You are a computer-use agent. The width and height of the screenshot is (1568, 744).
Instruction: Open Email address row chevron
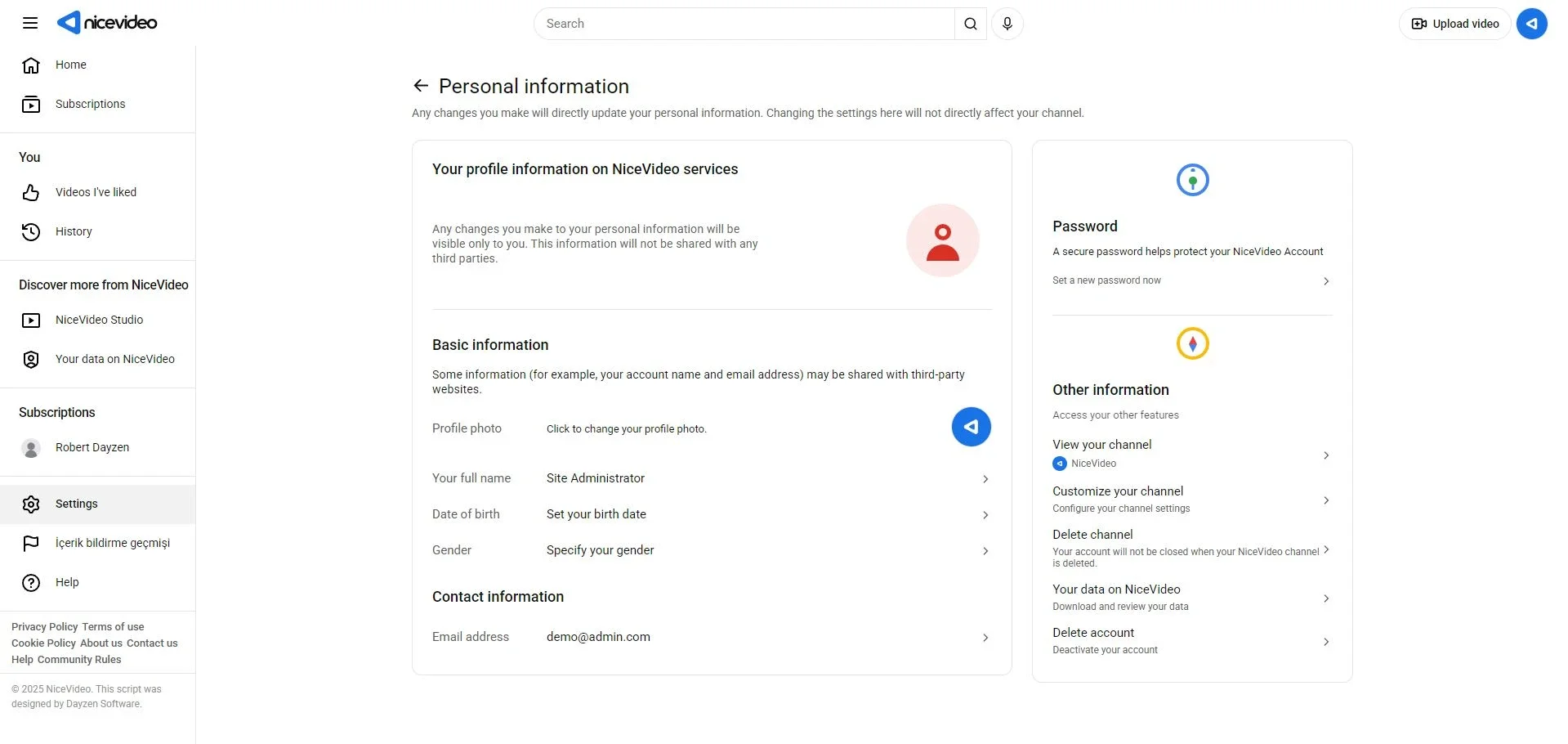click(x=985, y=638)
